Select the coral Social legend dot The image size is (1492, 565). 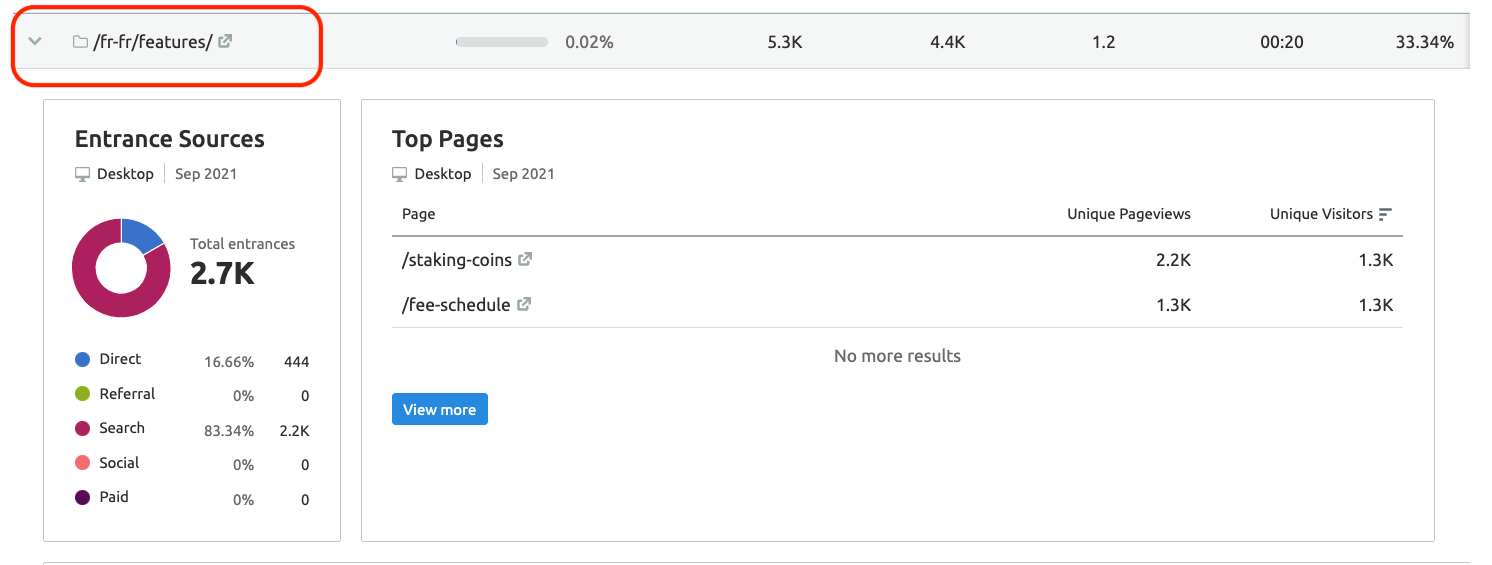pos(82,463)
